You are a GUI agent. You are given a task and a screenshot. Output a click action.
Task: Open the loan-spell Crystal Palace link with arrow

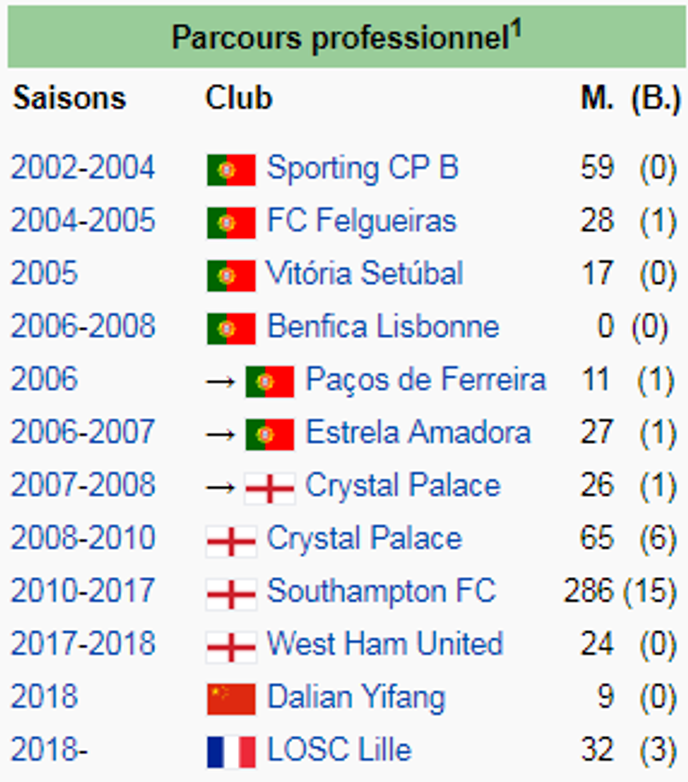coord(402,486)
